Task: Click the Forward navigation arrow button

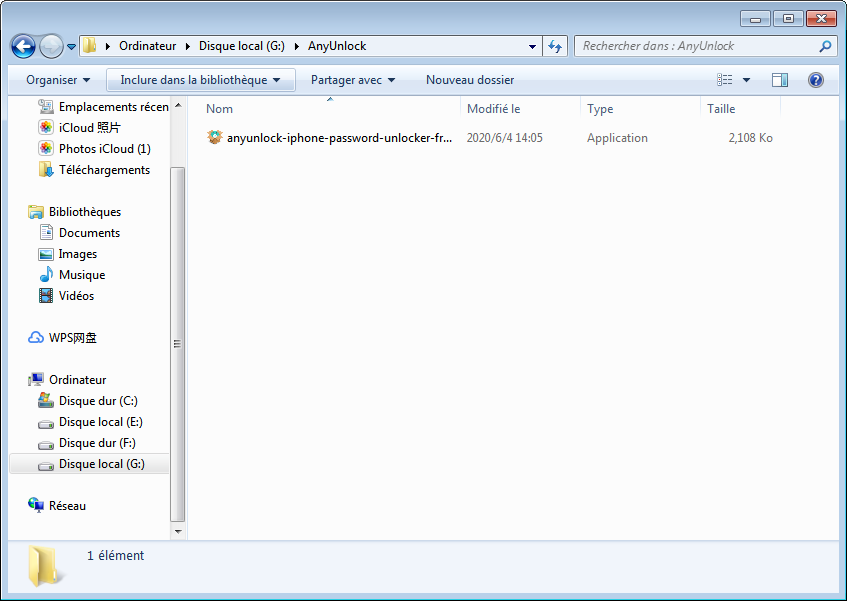Action: 51,46
